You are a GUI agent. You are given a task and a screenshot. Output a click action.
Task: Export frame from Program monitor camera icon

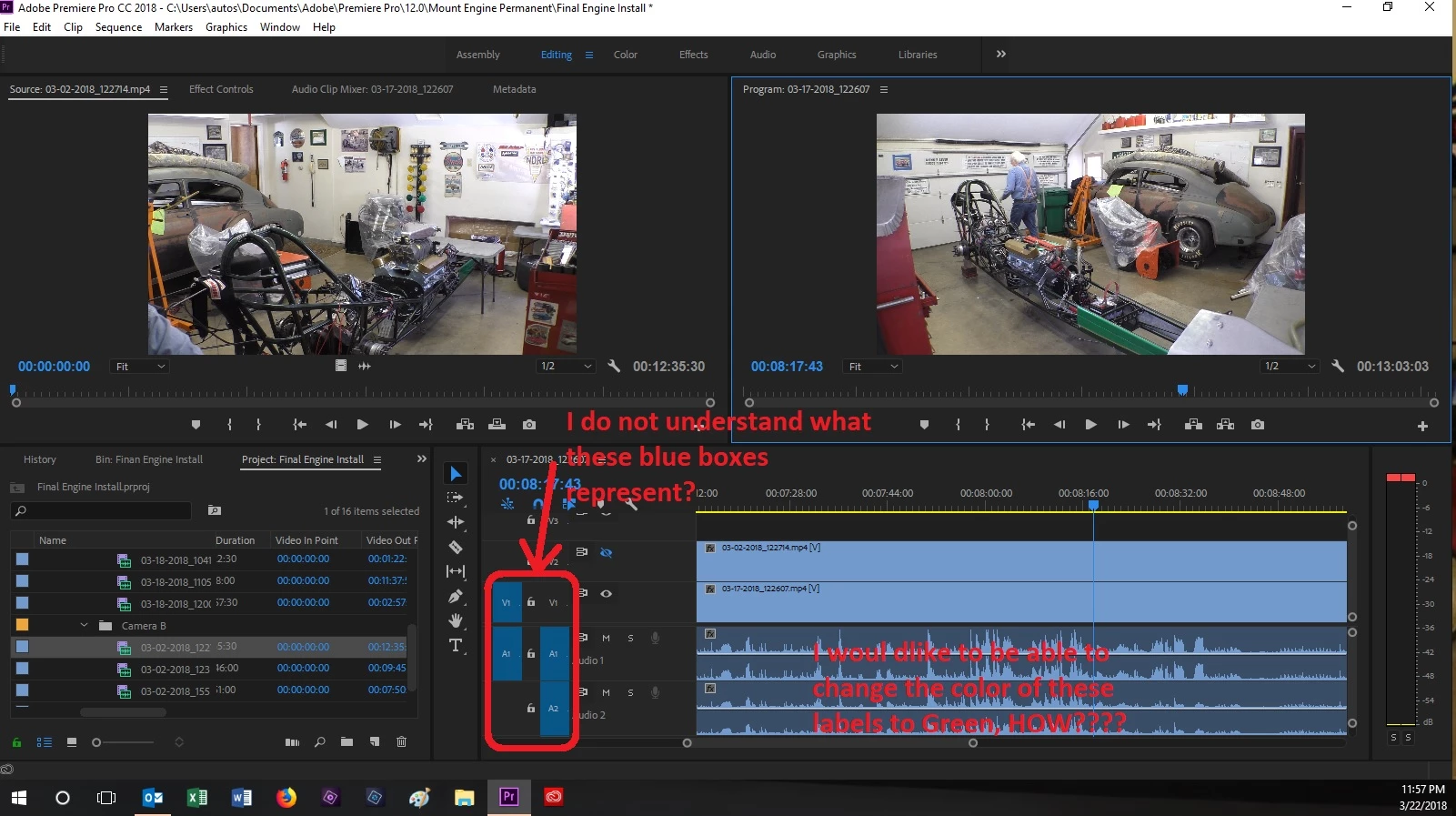click(x=1258, y=425)
